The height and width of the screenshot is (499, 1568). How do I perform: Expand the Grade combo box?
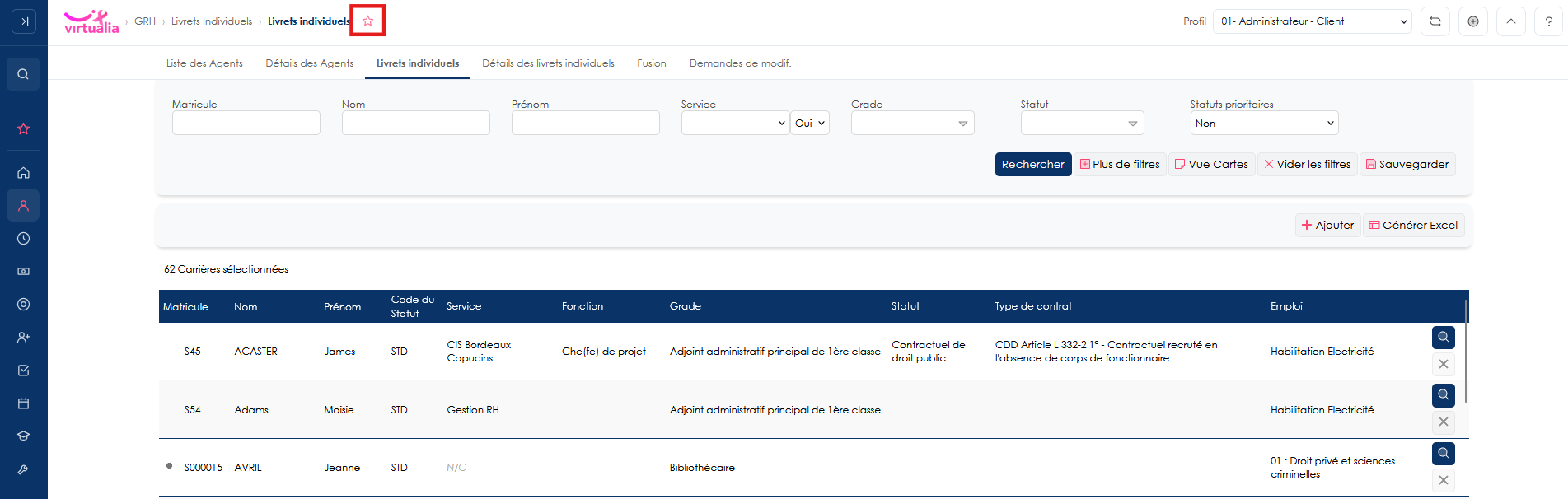tap(913, 123)
